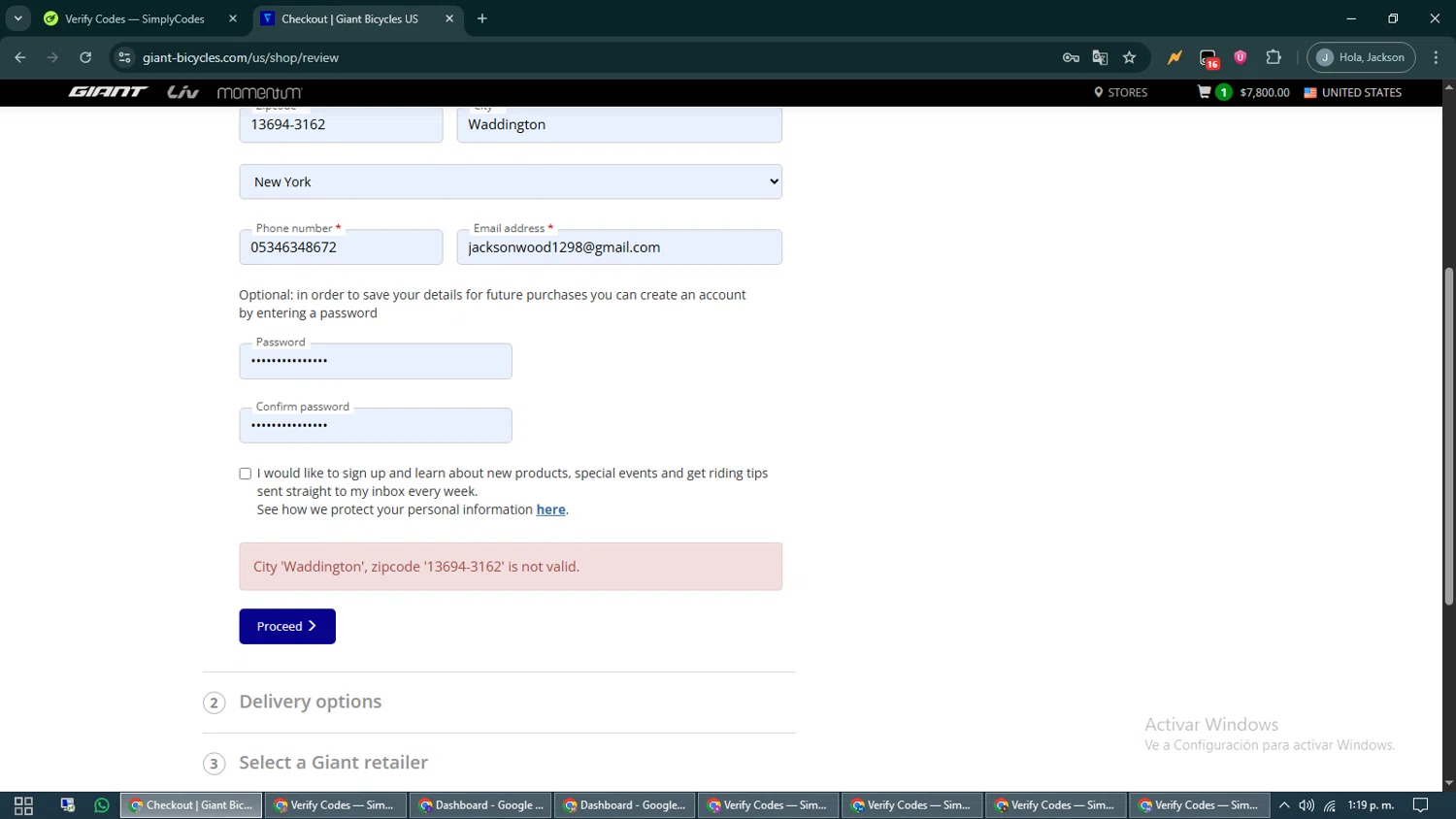The width and height of the screenshot is (1456, 819).
Task: Click the $7,800.00 cart total
Action: (1265, 92)
